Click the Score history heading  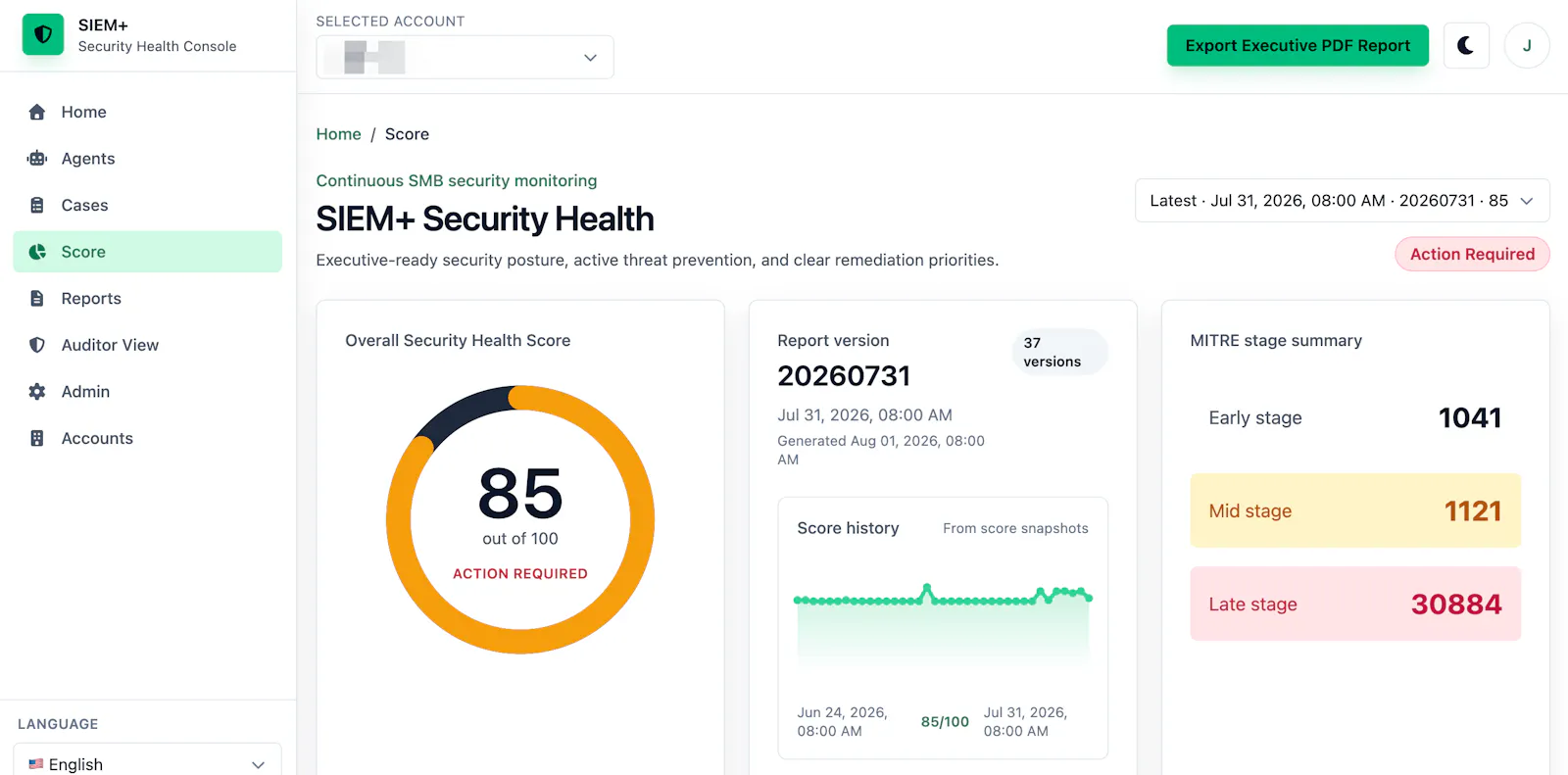(848, 528)
